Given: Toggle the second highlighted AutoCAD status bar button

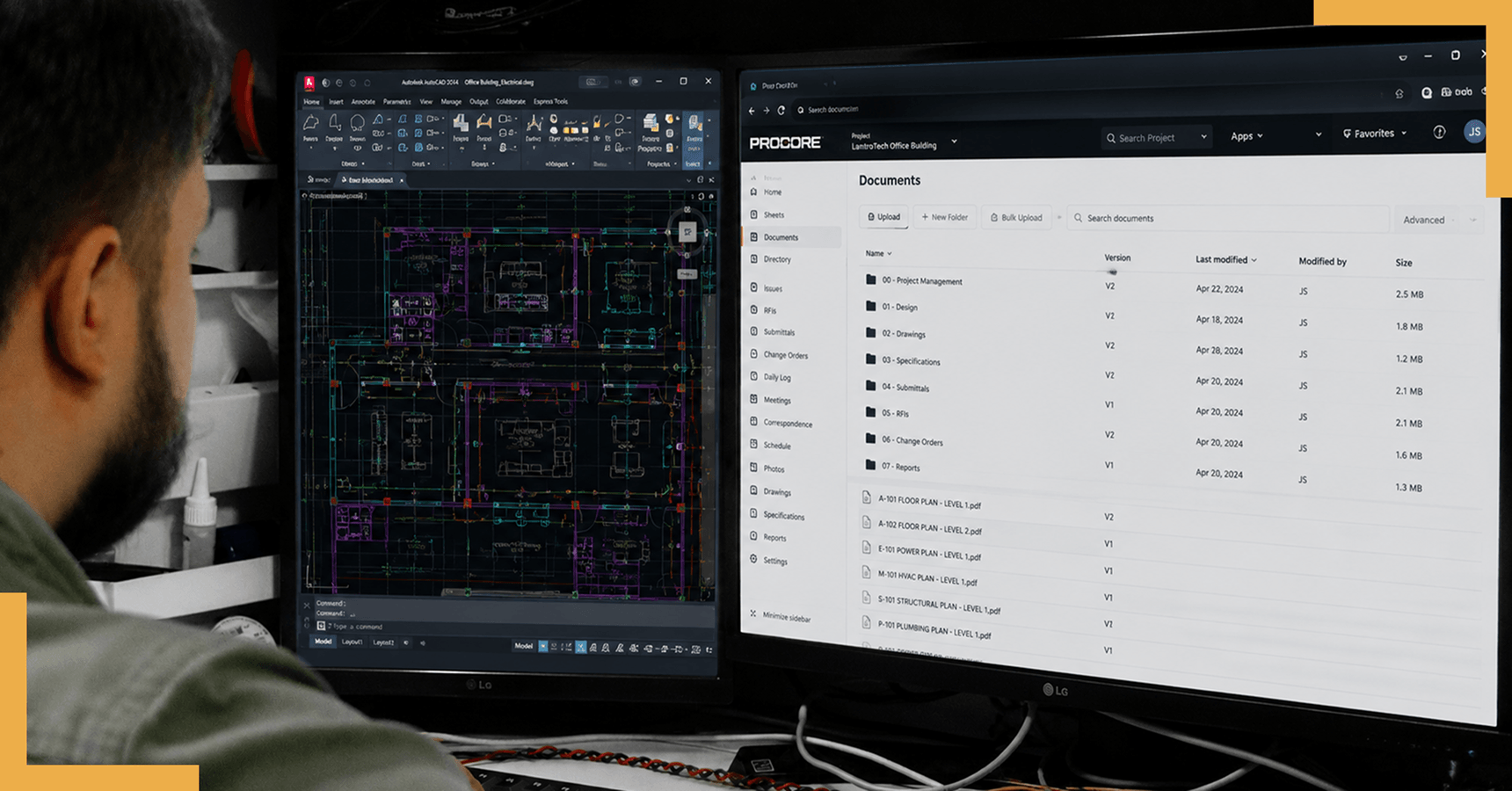Looking at the screenshot, I should pyautogui.click(x=580, y=647).
